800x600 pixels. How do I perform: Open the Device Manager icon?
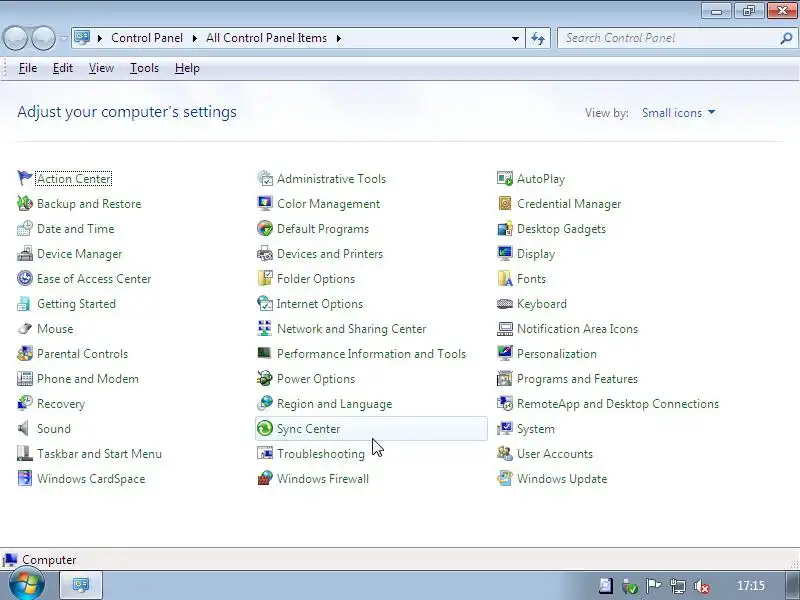coord(24,253)
